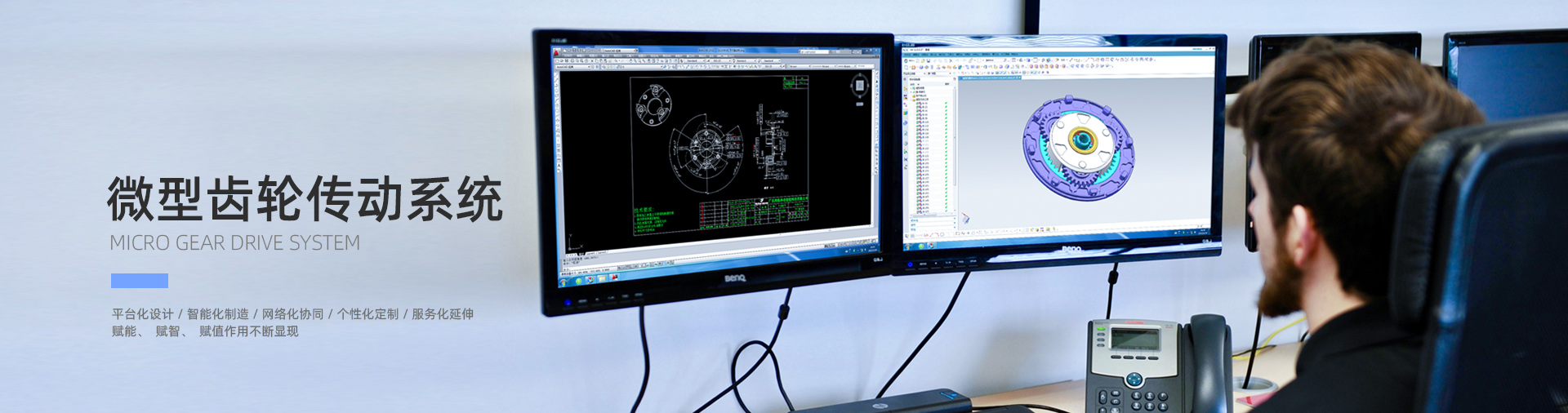Click the yellow center hub of gear model

(1083, 140)
